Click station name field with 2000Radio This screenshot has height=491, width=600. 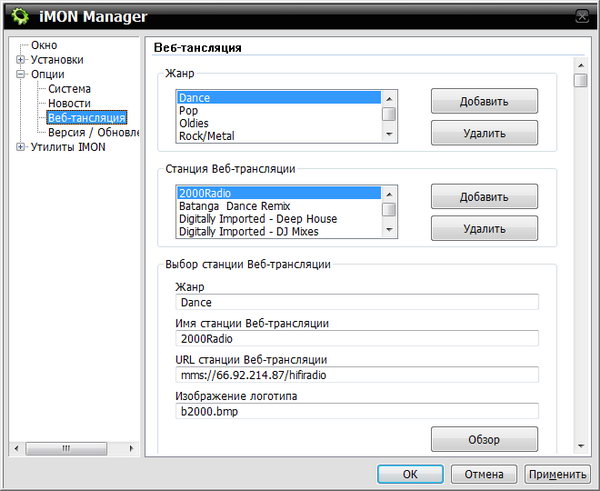click(357, 338)
